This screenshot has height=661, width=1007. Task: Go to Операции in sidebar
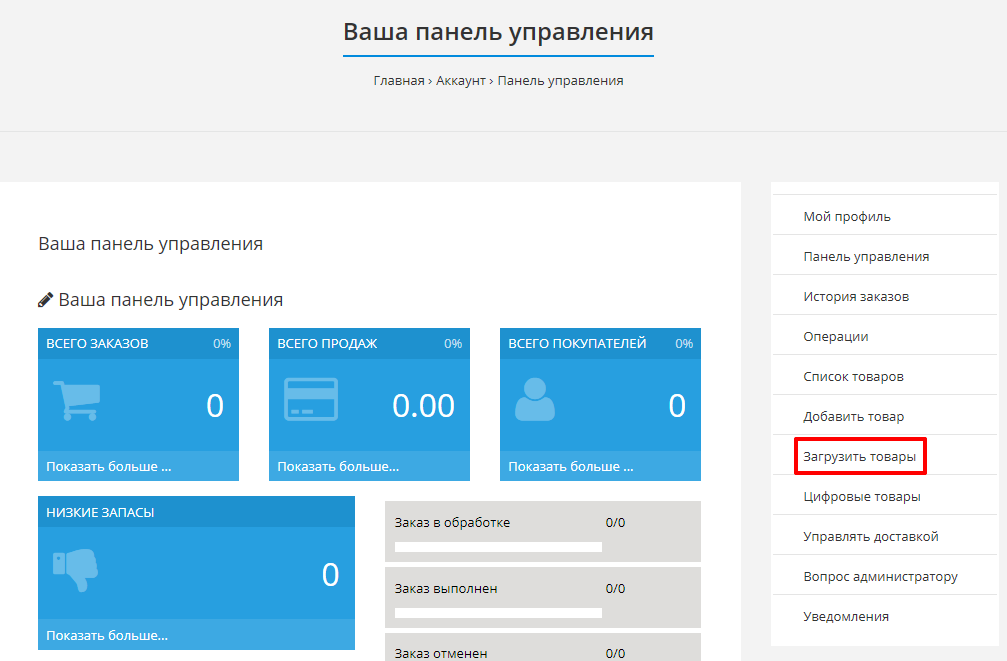pos(835,336)
